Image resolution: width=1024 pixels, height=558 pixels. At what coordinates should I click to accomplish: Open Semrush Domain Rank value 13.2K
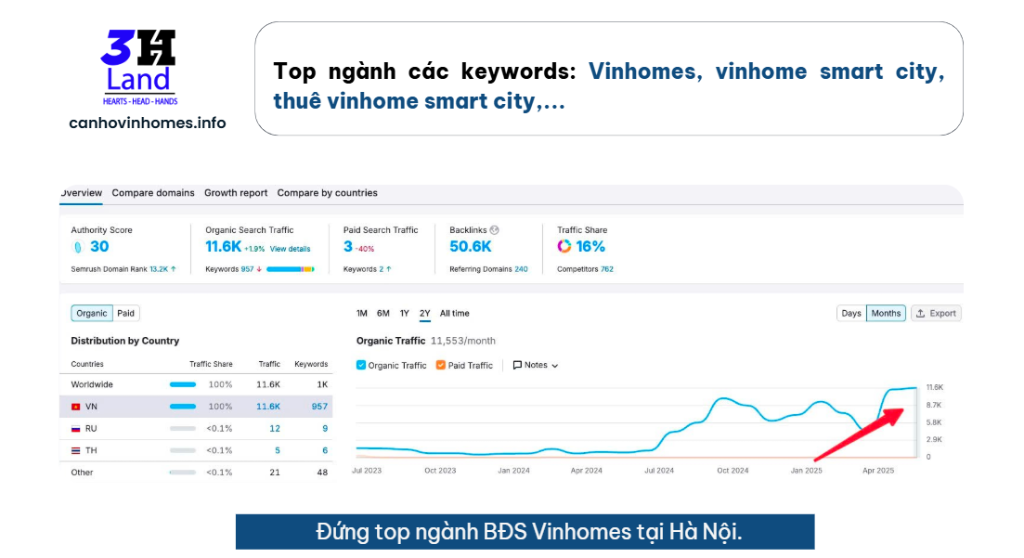(159, 269)
